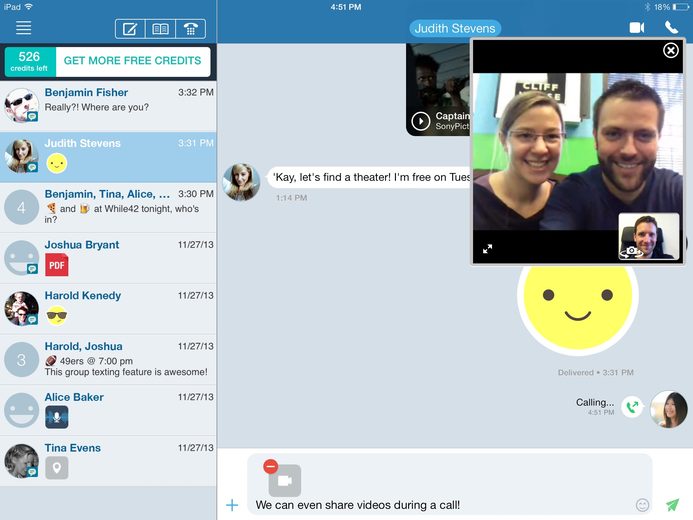Open the Harold, Joshua group chat
Viewport: 693px width, 520px height.
[x=108, y=360]
